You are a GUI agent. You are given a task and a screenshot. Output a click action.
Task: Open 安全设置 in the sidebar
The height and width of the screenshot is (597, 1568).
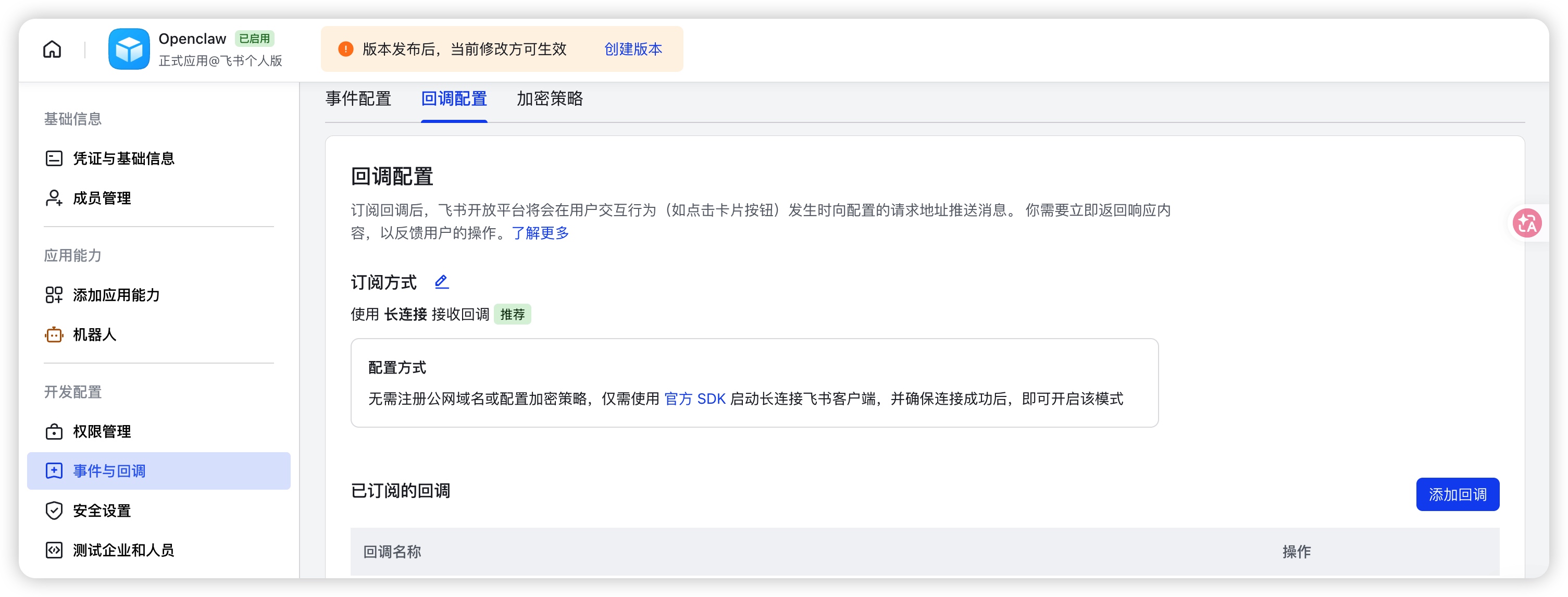tap(102, 511)
